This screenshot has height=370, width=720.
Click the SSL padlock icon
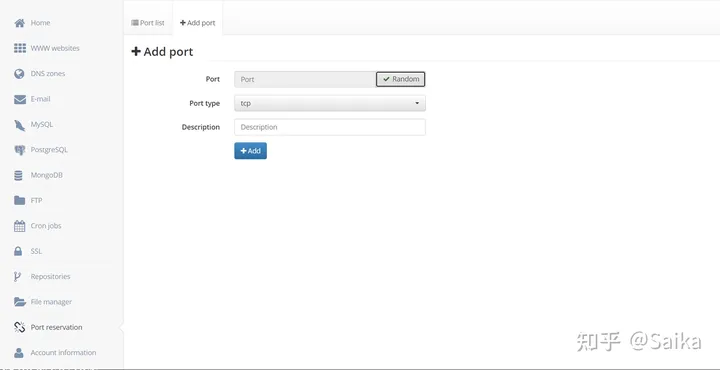(18, 251)
